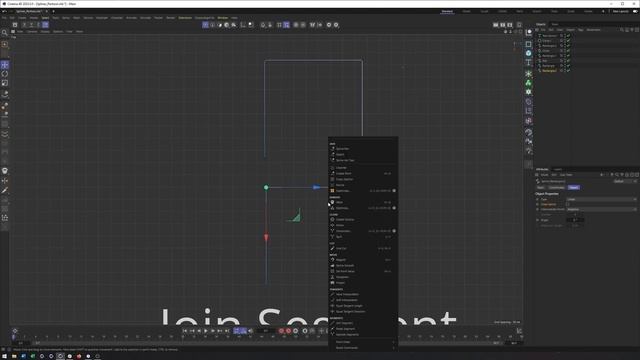The height and width of the screenshot is (360, 640).
Task: Choose Join Segment in context menu
Action: (x=344, y=323)
